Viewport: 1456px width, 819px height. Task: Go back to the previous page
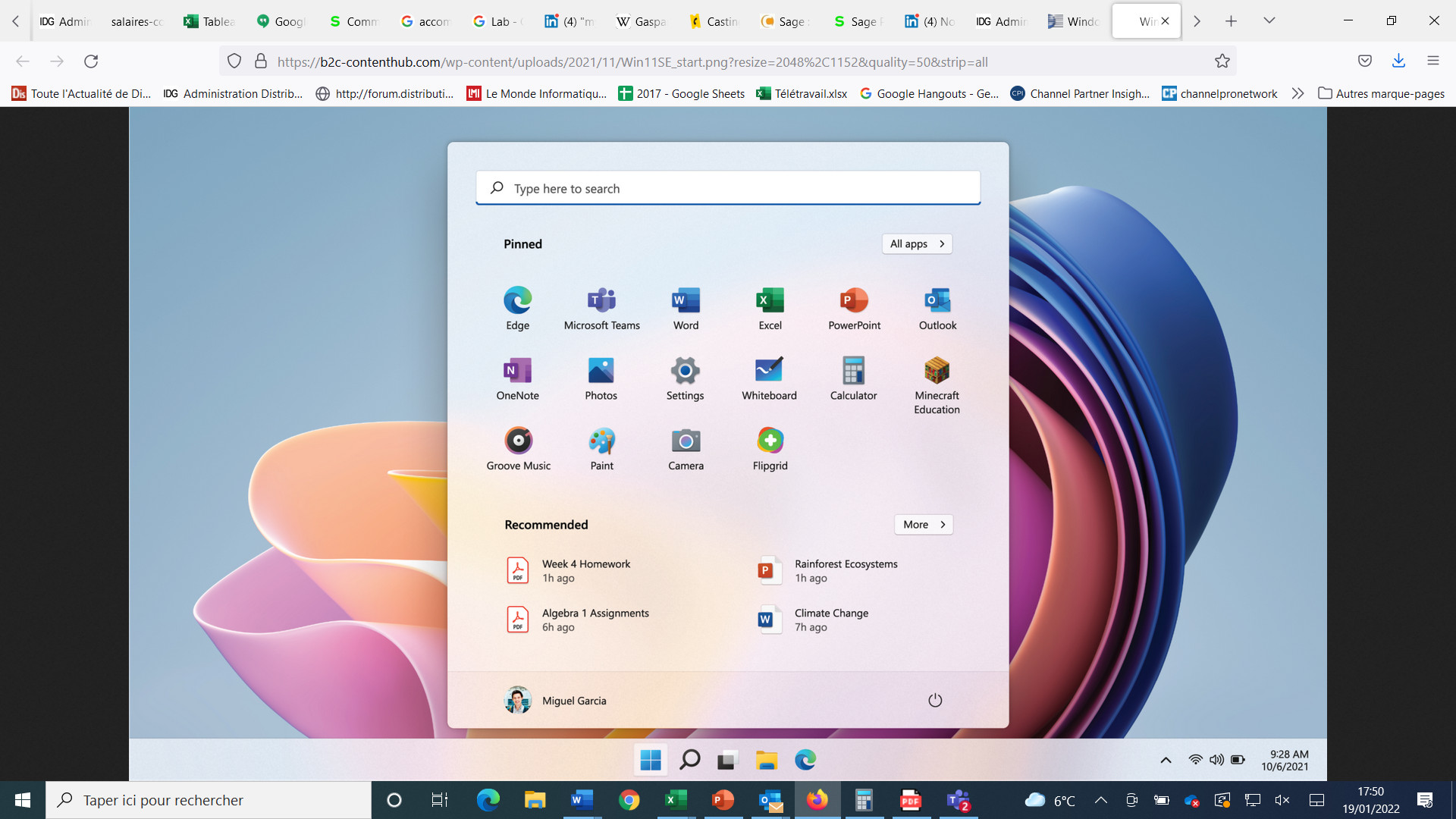point(23,61)
